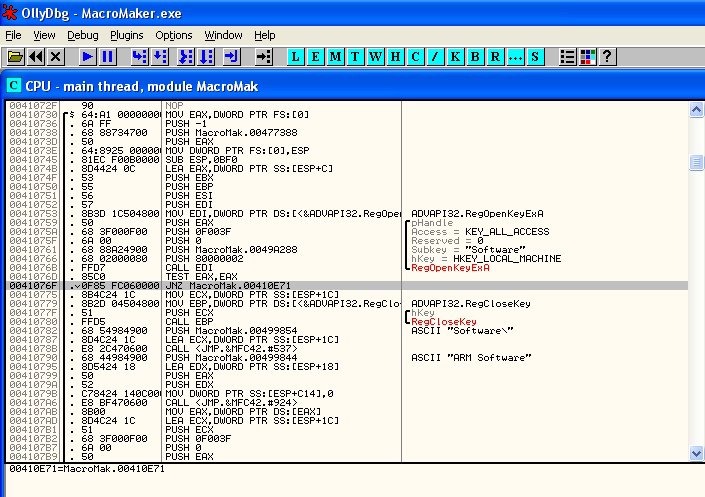Open help with question mark icon
The width and height of the screenshot is (705, 497).
pos(607,57)
